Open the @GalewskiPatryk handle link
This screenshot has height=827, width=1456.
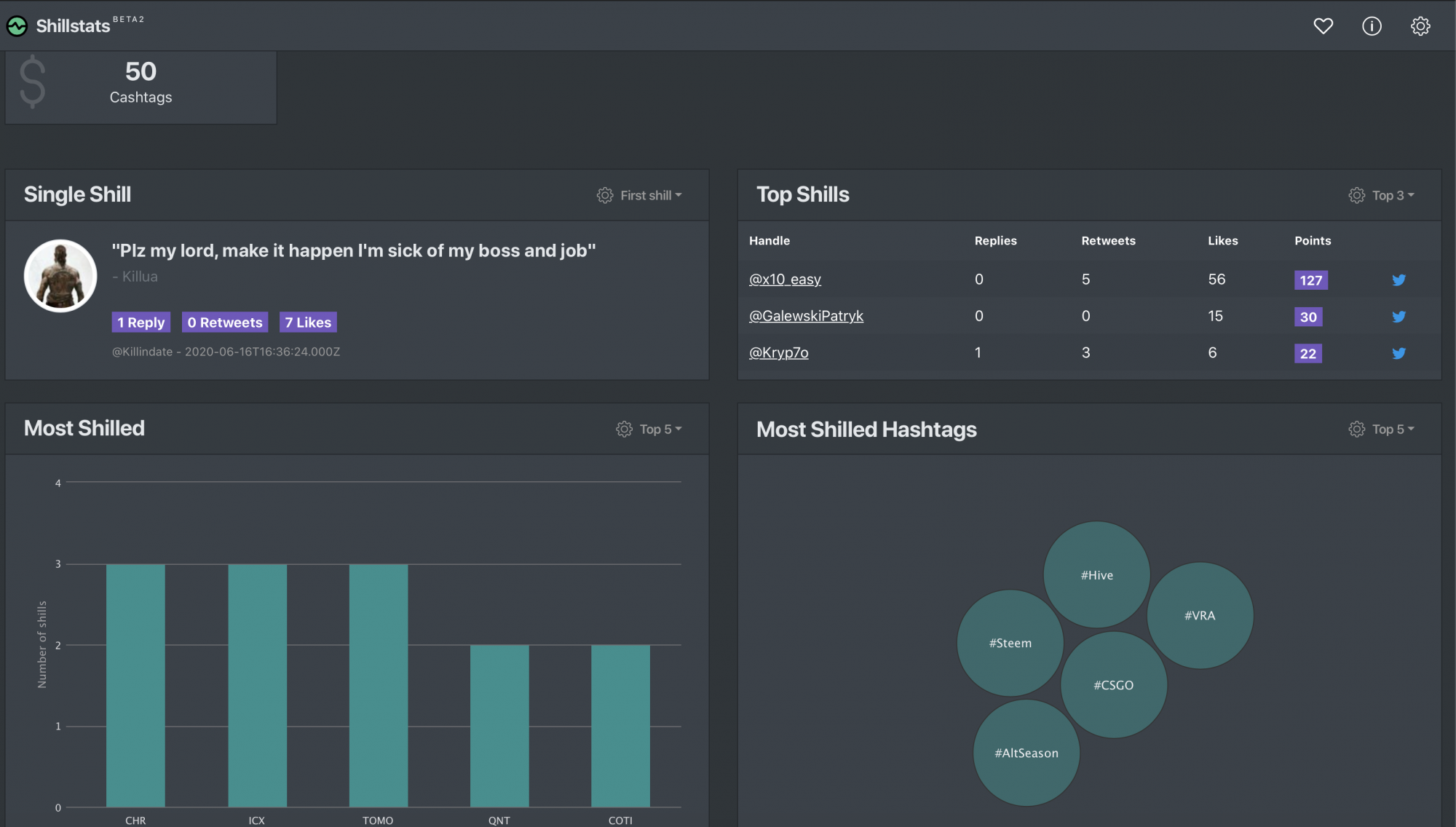click(806, 316)
